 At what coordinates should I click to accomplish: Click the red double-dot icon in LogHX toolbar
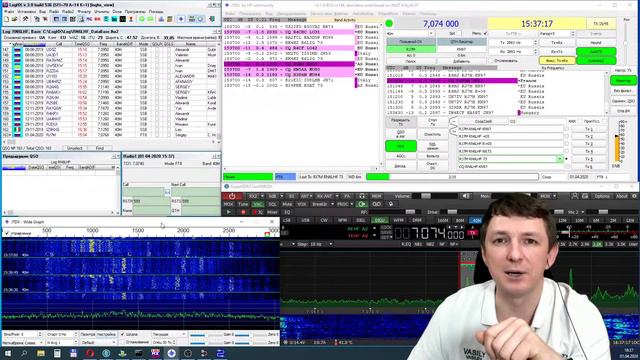point(98,19)
